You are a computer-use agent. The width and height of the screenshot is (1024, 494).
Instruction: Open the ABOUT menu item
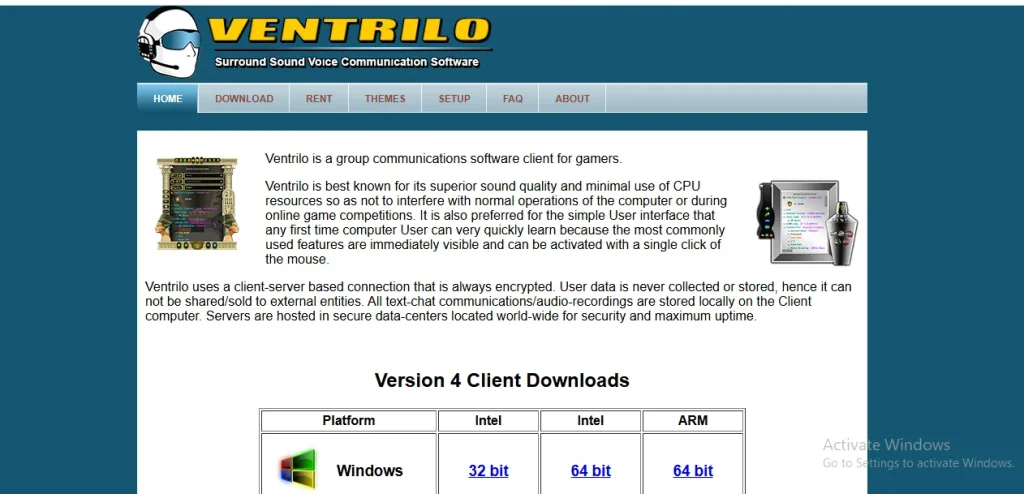pos(572,99)
